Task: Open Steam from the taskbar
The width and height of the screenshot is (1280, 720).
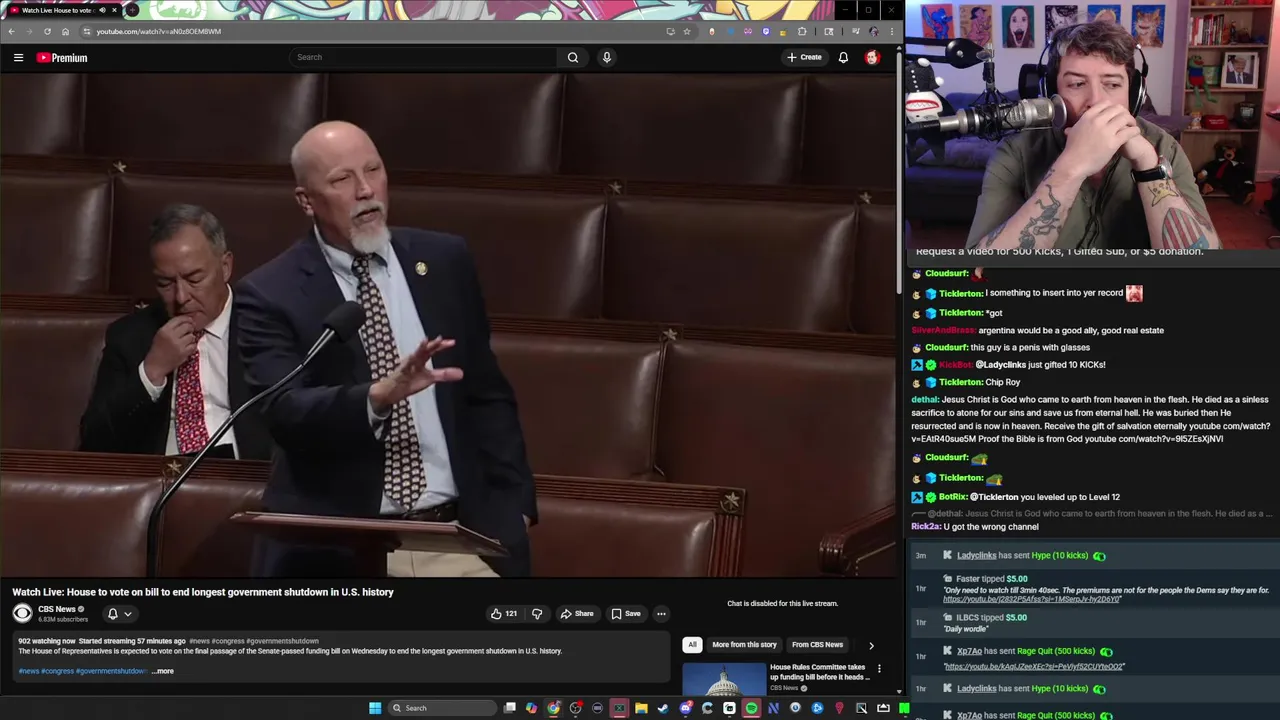Action: coord(663,708)
